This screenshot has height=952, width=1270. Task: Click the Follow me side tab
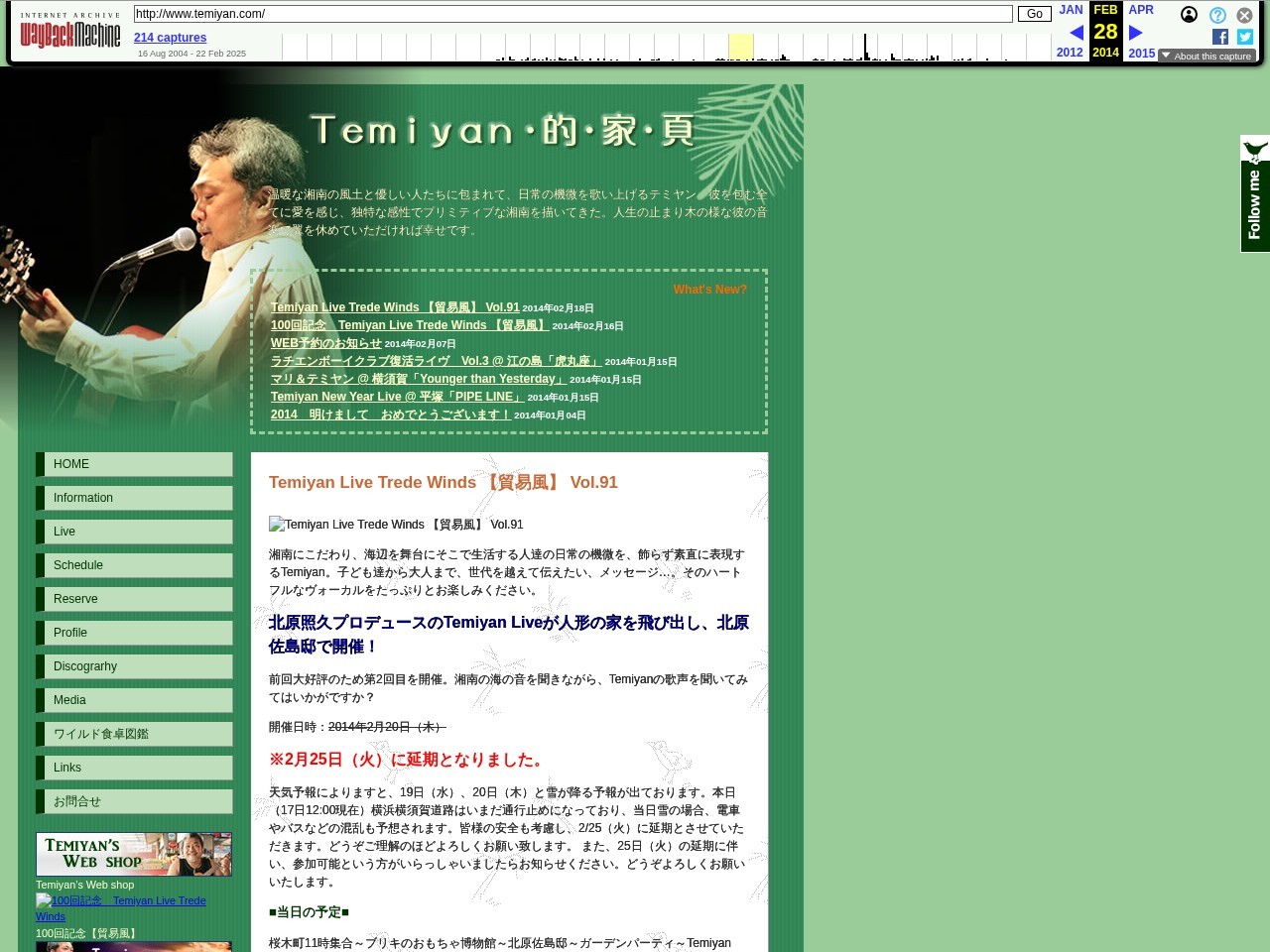pyautogui.click(x=1254, y=193)
